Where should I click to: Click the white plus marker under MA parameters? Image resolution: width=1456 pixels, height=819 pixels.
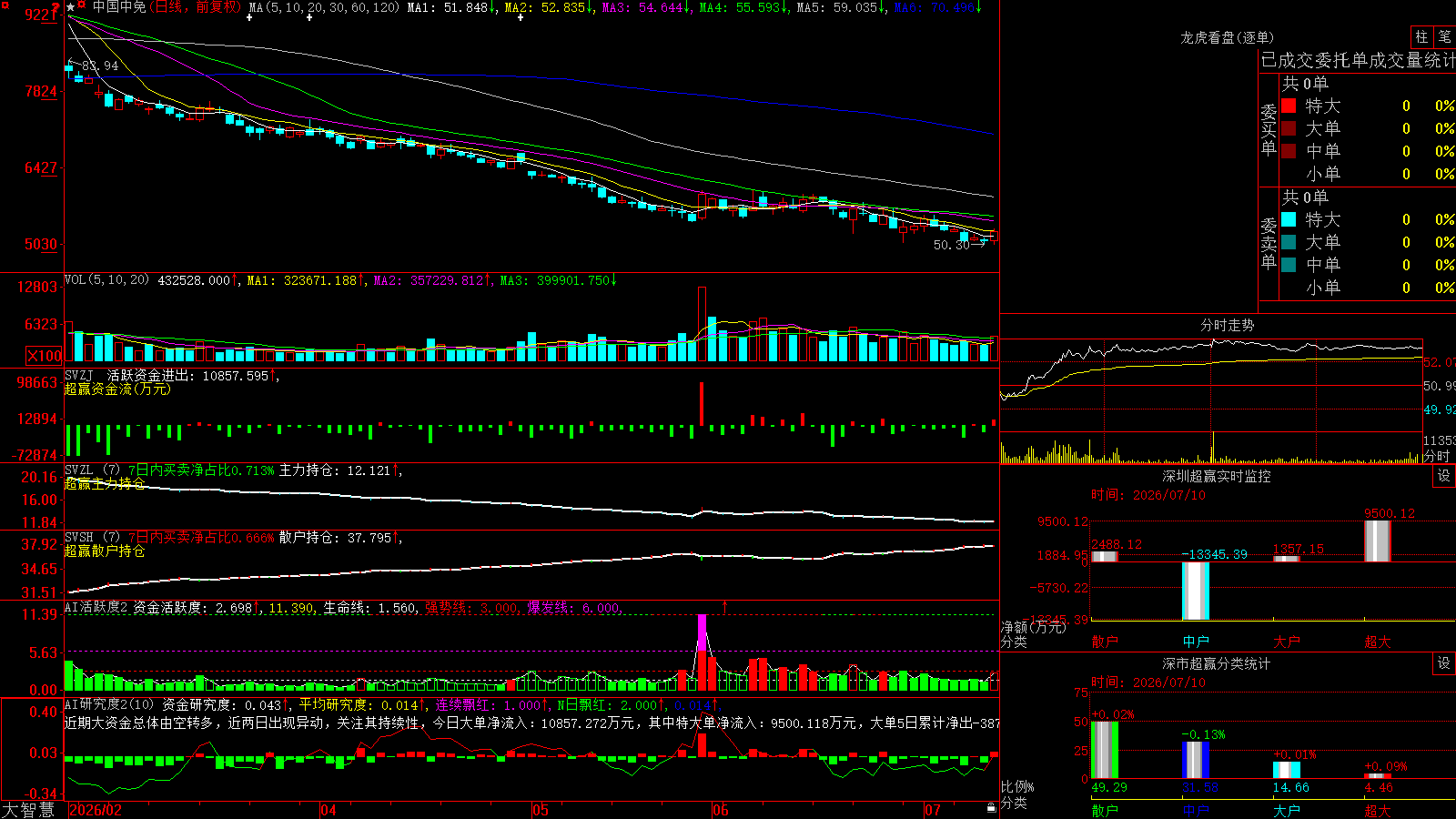pos(249,17)
